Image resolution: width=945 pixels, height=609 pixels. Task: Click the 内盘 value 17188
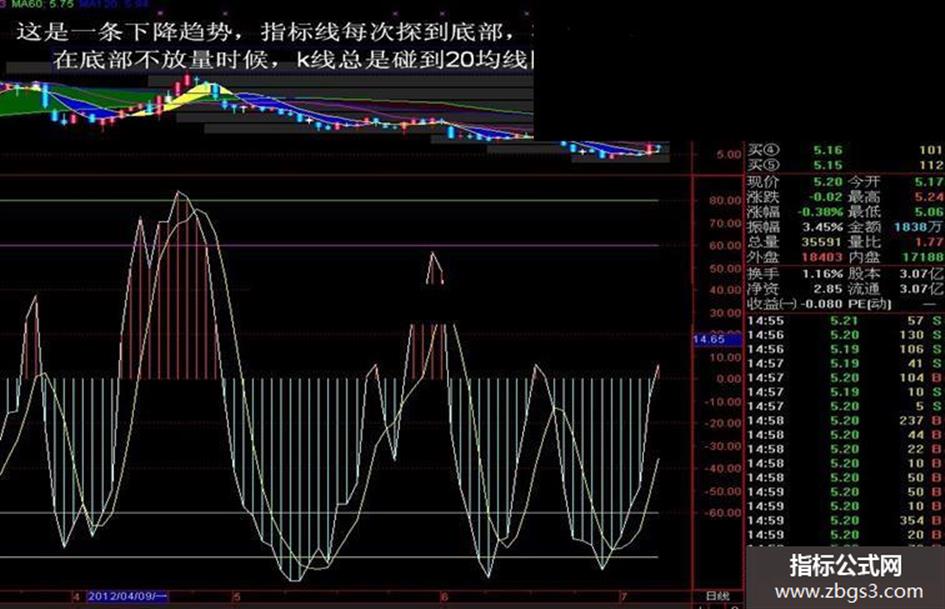tap(923, 257)
